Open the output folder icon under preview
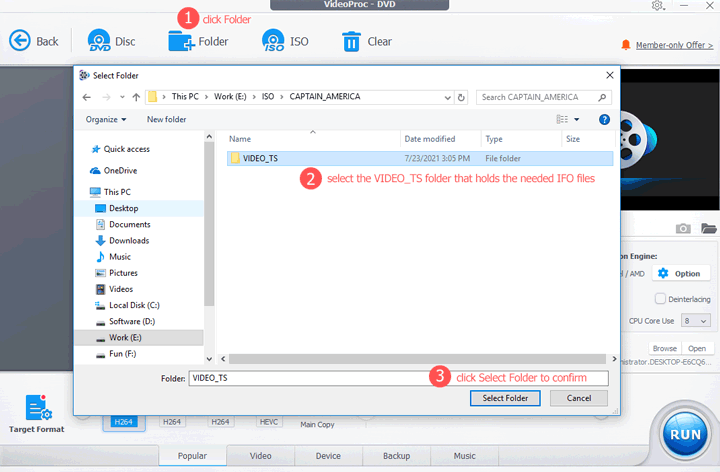This screenshot has height=472, width=720. click(x=709, y=228)
